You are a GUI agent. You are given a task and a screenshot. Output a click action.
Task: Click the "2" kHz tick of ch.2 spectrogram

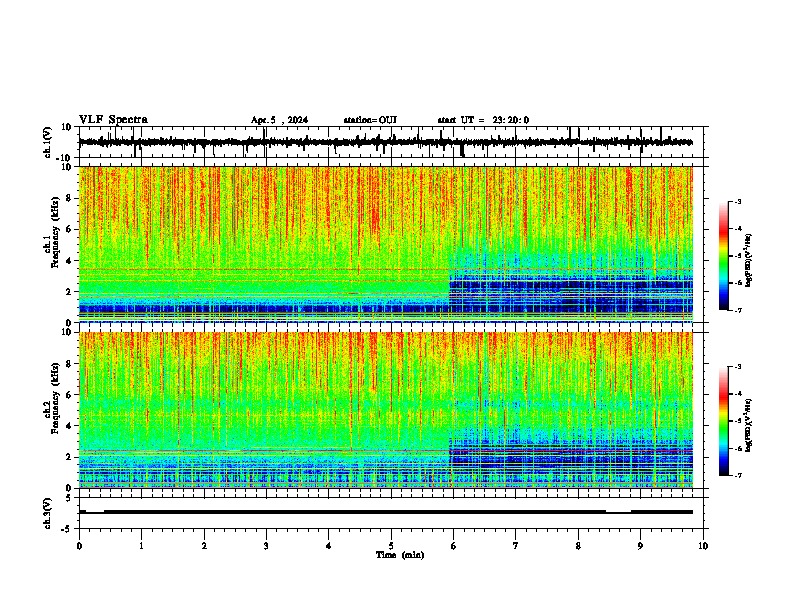69,457
